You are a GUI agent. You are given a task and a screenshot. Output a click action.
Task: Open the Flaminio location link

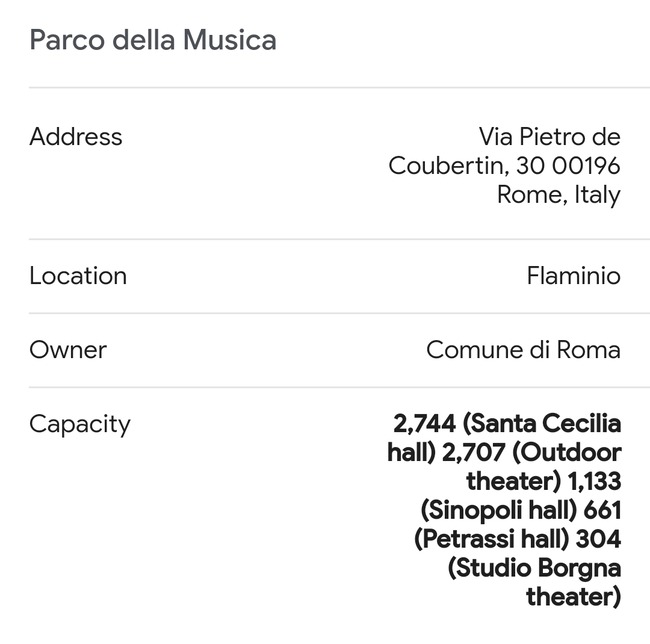[x=573, y=276]
